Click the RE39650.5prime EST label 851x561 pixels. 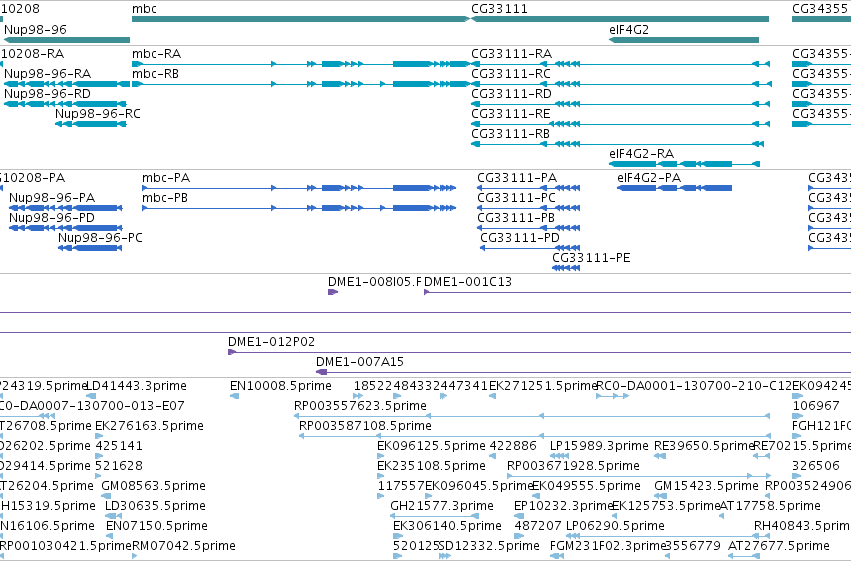pyautogui.click(x=704, y=447)
